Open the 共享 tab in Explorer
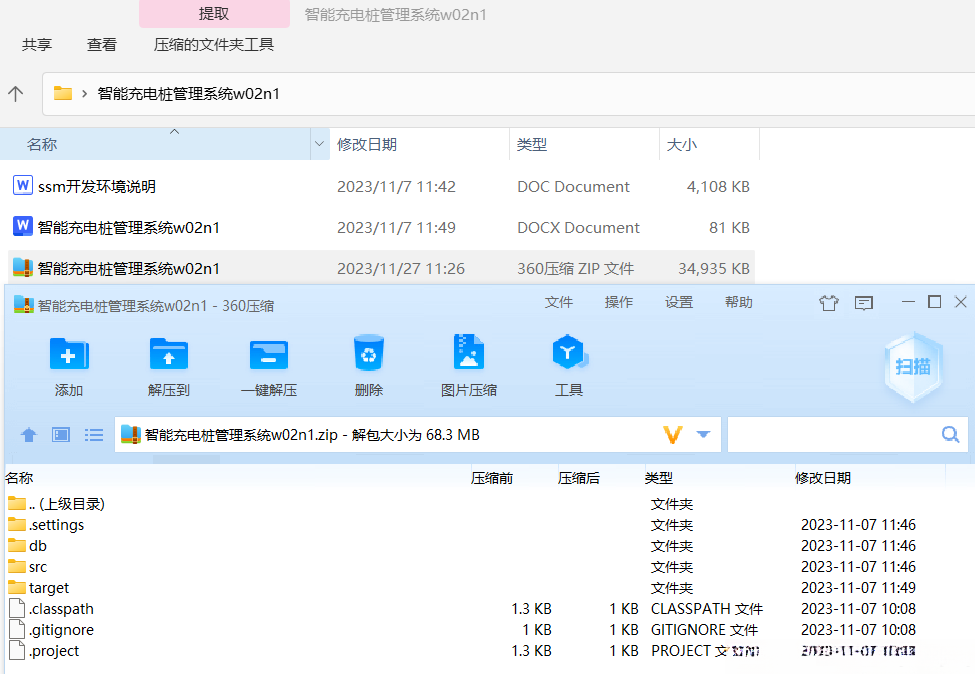Viewport: 975px width, 674px height. coord(37,45)
